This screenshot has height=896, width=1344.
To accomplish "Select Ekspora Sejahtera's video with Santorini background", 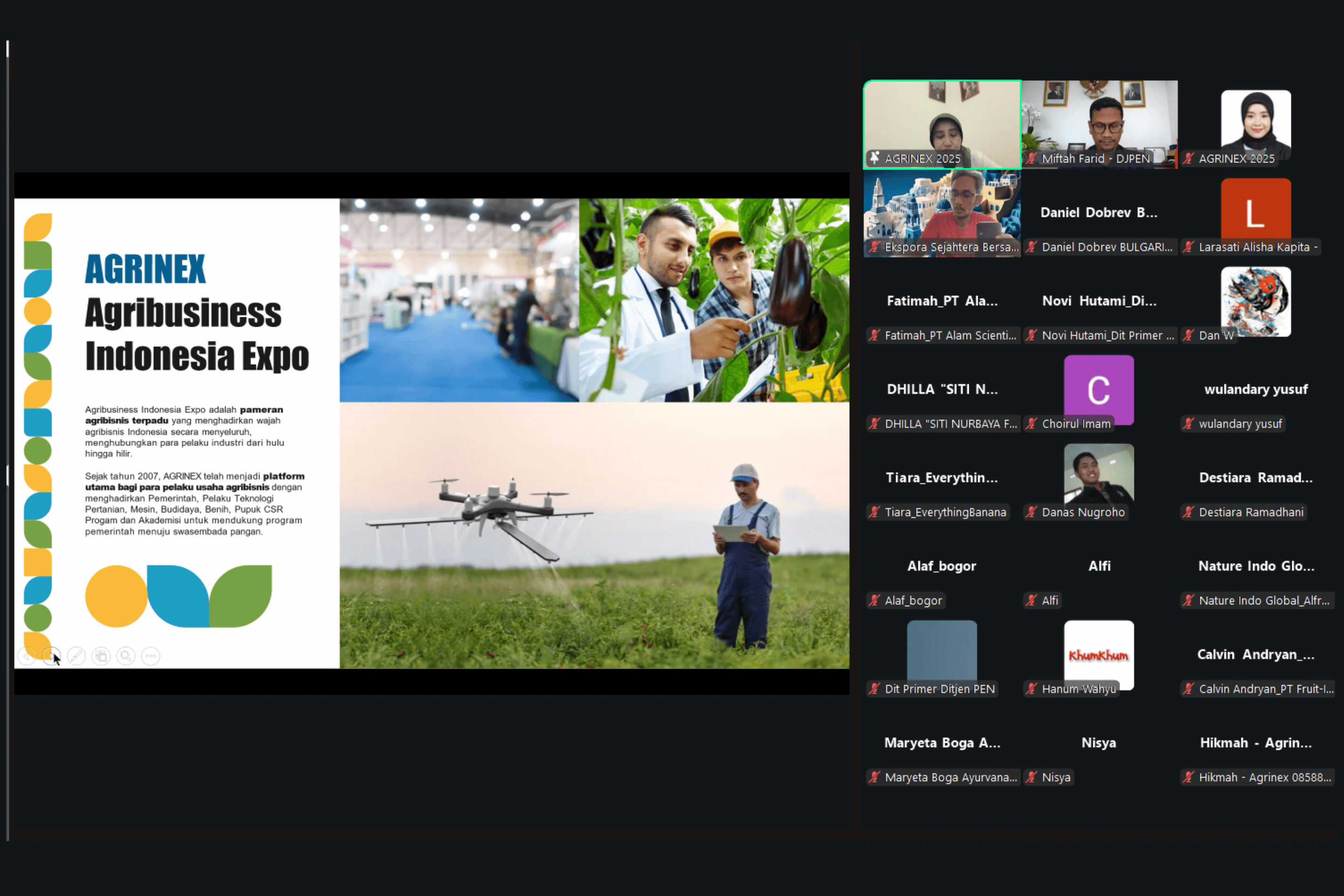I will [x=942, y=213].
